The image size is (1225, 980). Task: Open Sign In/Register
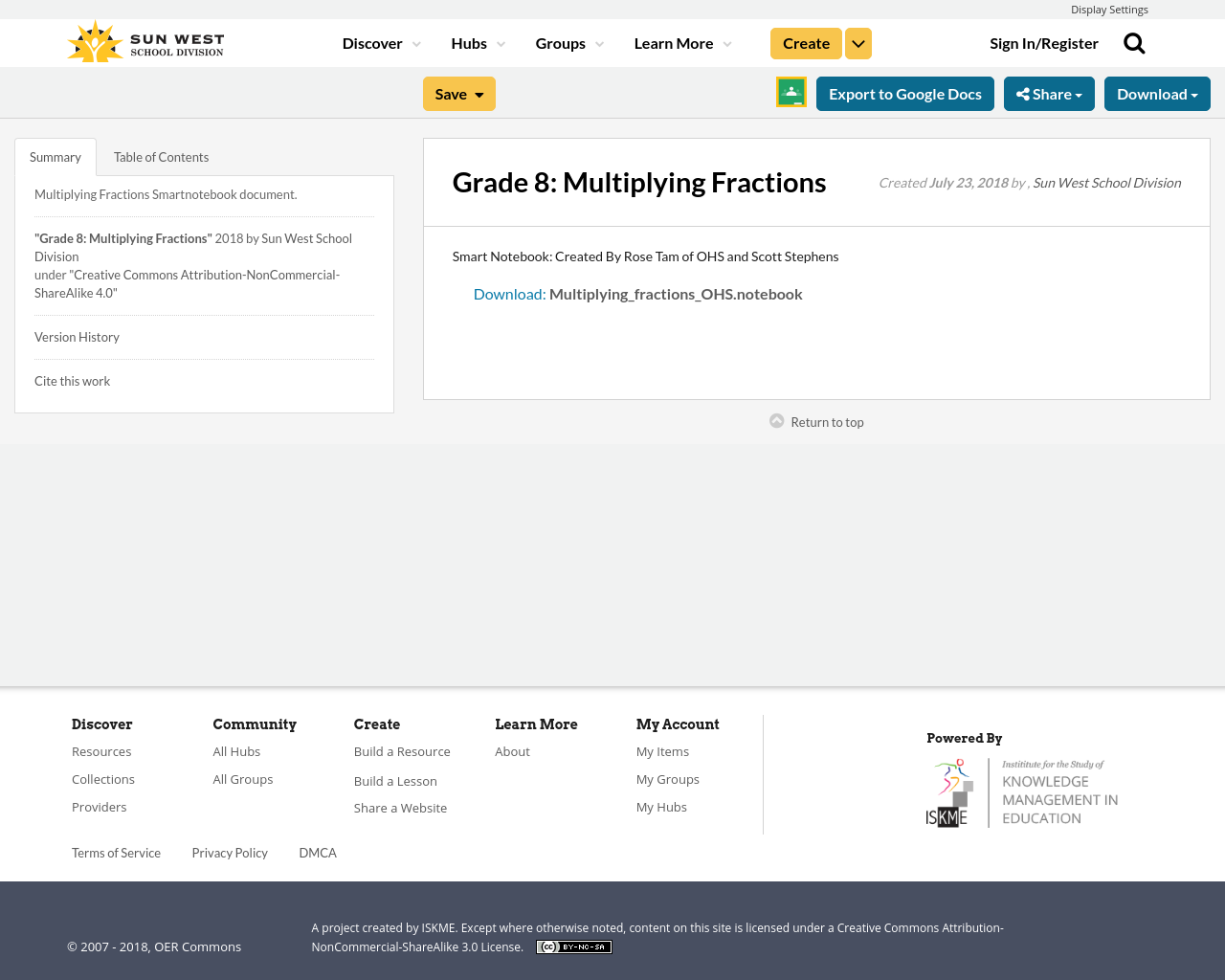tap(1044, 42)
